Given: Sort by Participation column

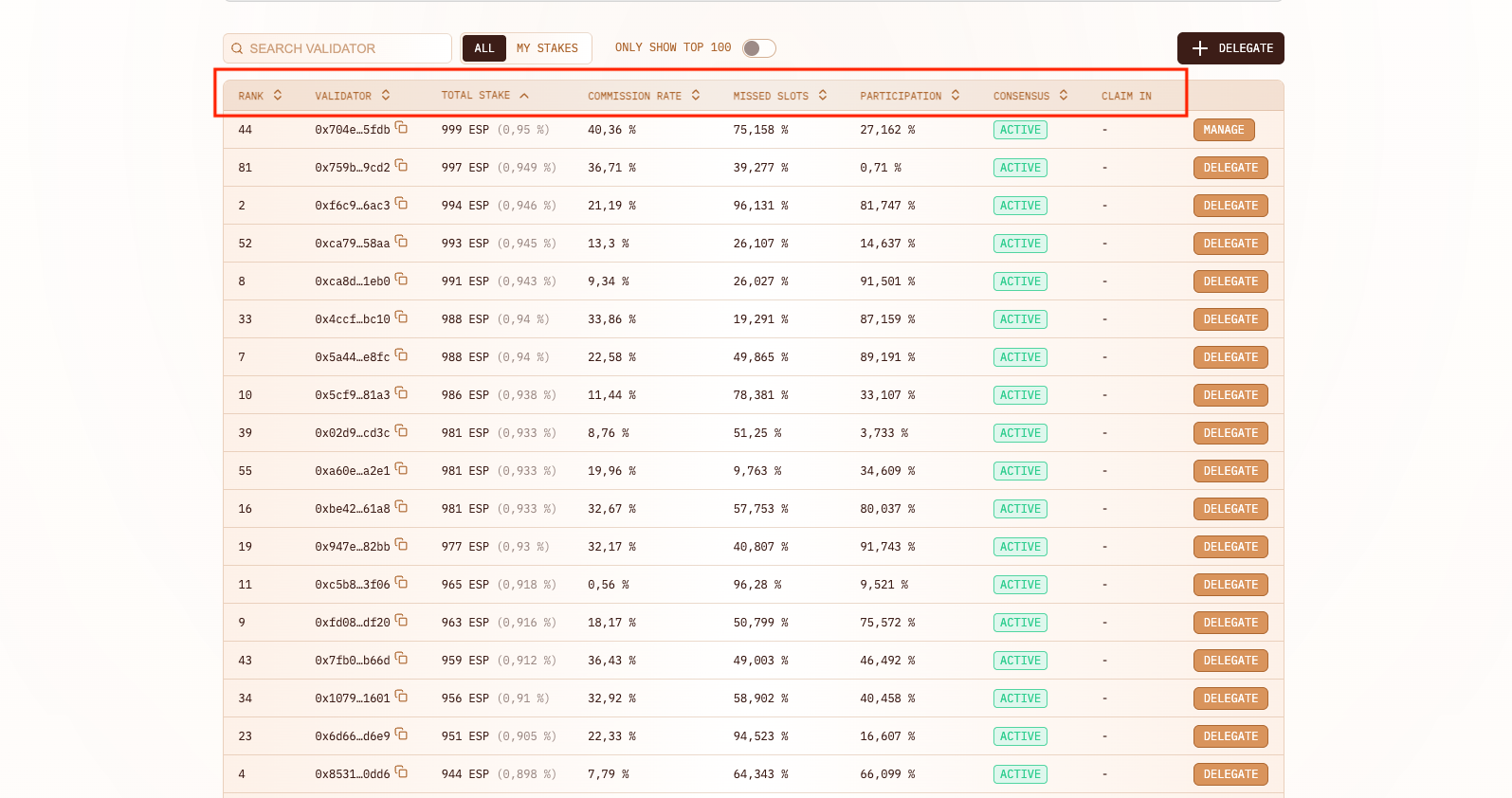Looking at the screenshot, I should (x=956, y=96).
